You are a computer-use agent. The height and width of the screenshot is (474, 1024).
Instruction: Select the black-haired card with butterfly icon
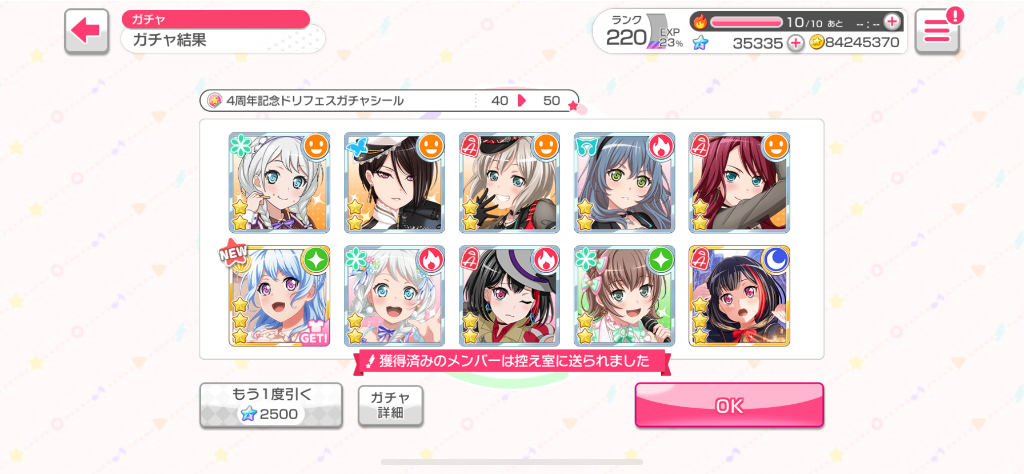coord(394,182)
